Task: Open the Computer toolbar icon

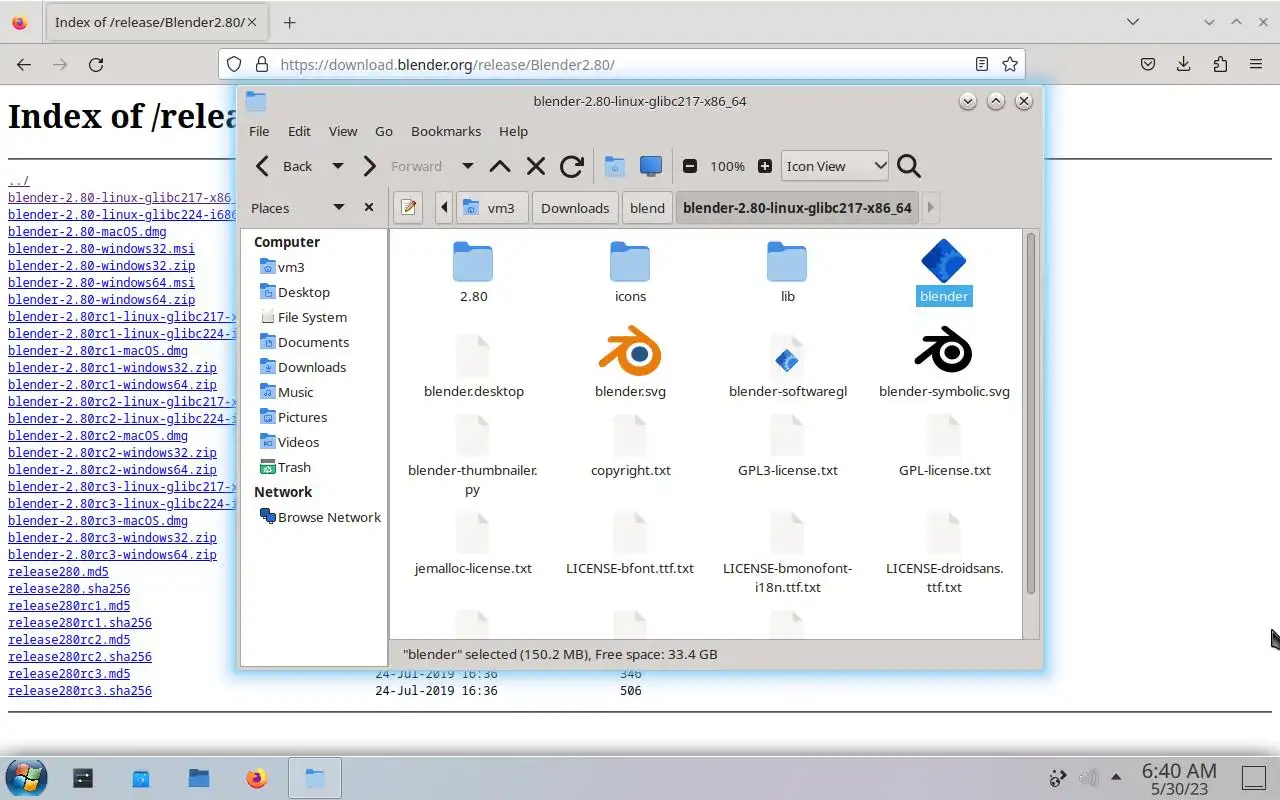Action: tap(651, 166)
